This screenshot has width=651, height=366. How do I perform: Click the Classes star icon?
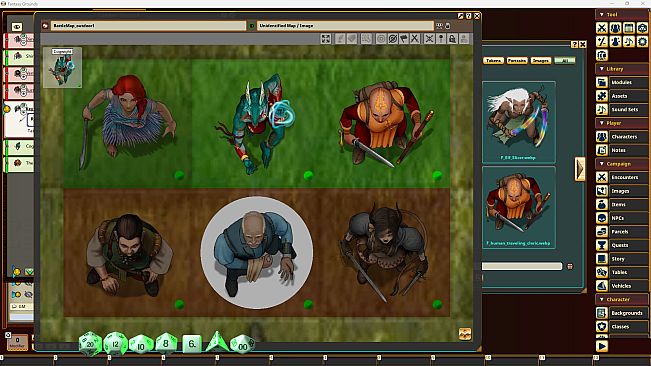[602, 327]
